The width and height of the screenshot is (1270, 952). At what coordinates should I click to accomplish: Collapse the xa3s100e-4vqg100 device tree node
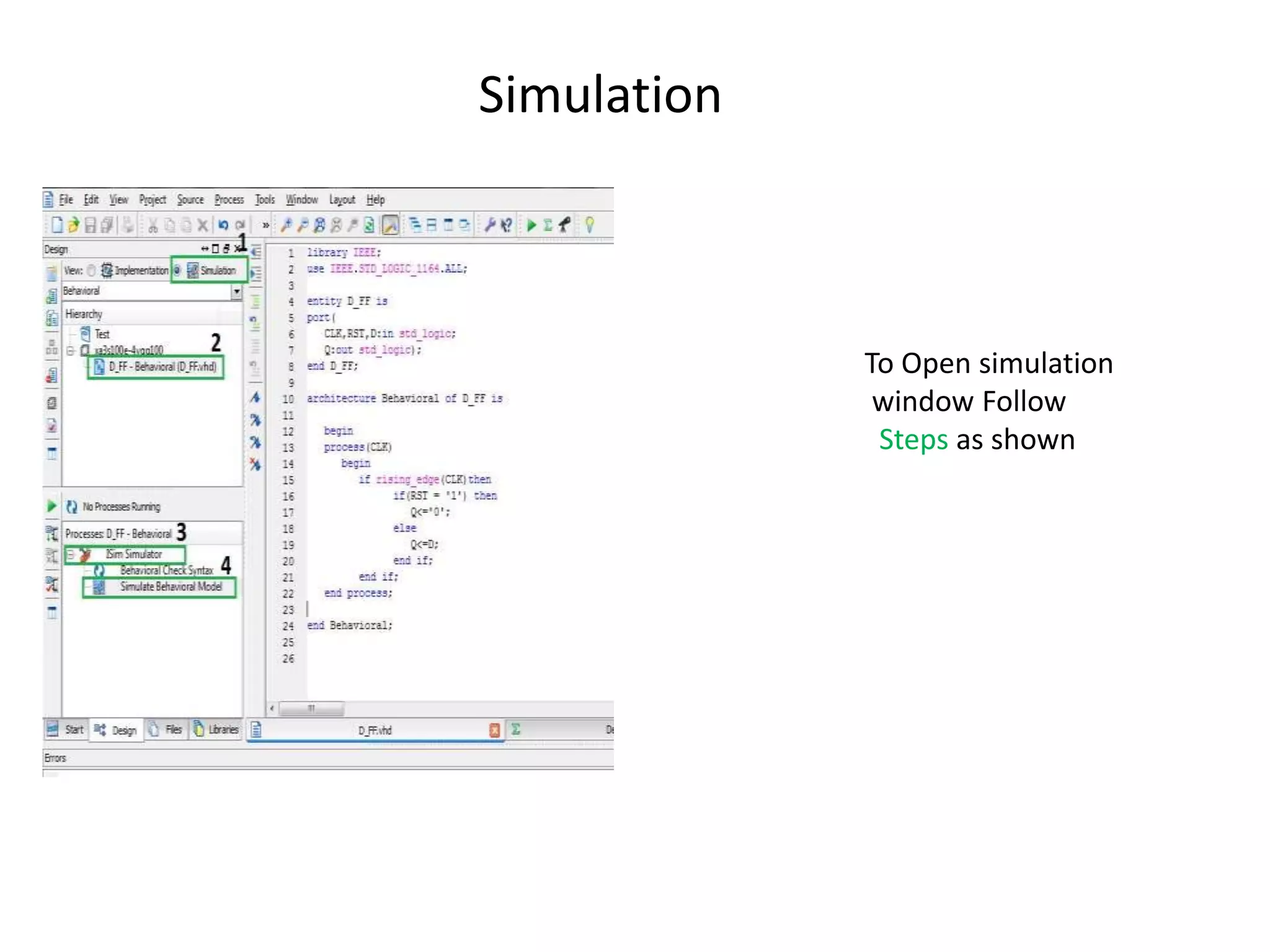click(x=71, y=351)
